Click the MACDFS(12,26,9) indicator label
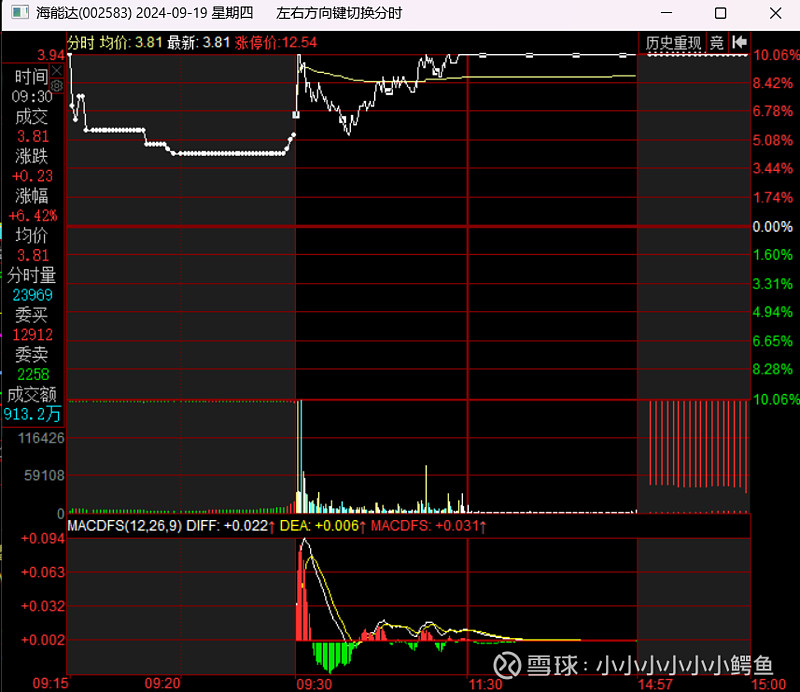This screenshot has width=800, height=692. pyautogui.click(x=125, y=524)
